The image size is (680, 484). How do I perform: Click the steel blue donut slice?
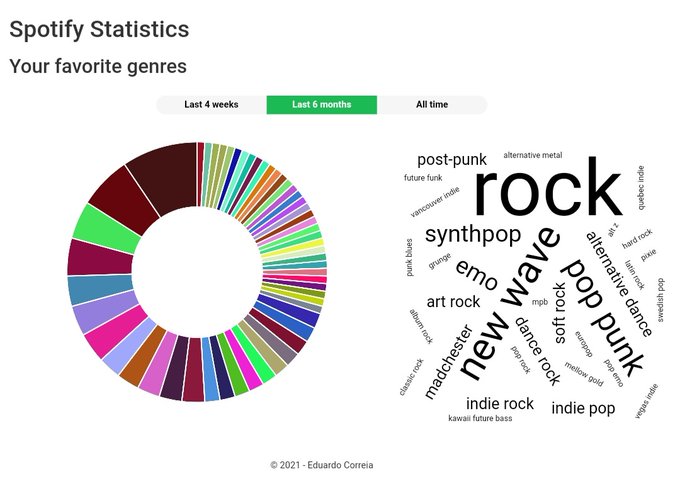pos(99,289)
